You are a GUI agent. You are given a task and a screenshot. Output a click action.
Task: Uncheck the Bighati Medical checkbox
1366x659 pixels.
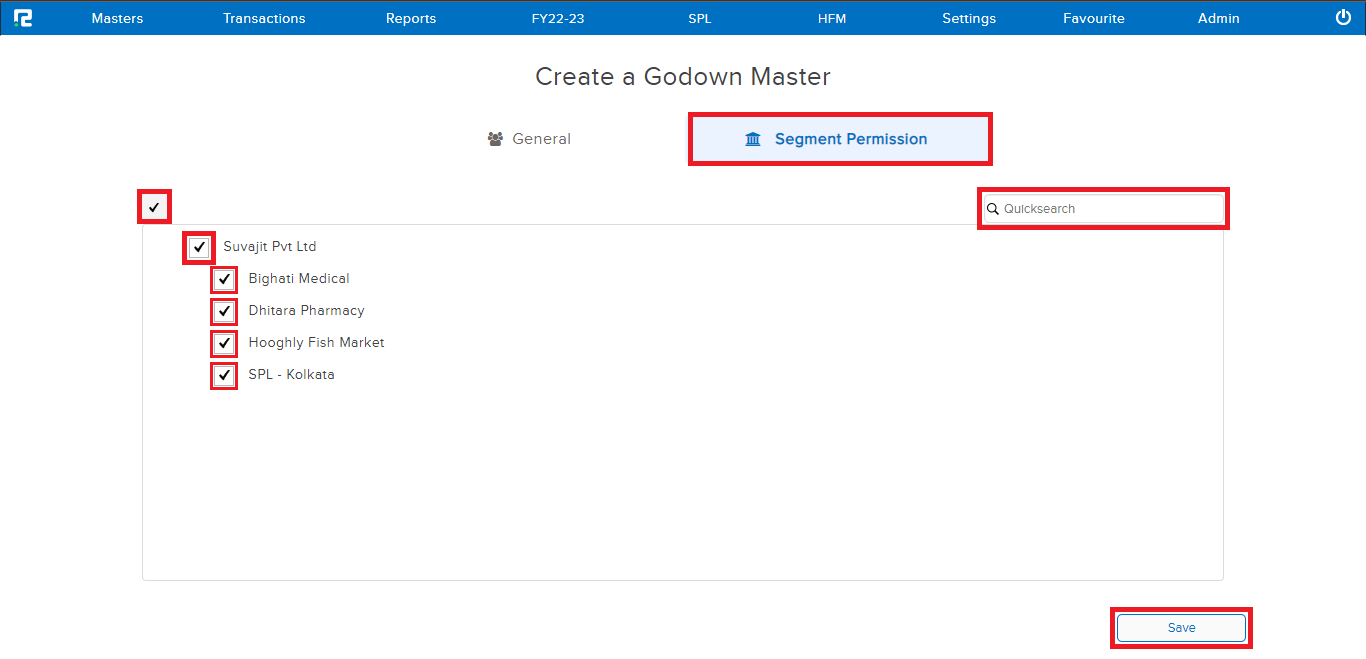pyautogui.click(x=224, y=279)
